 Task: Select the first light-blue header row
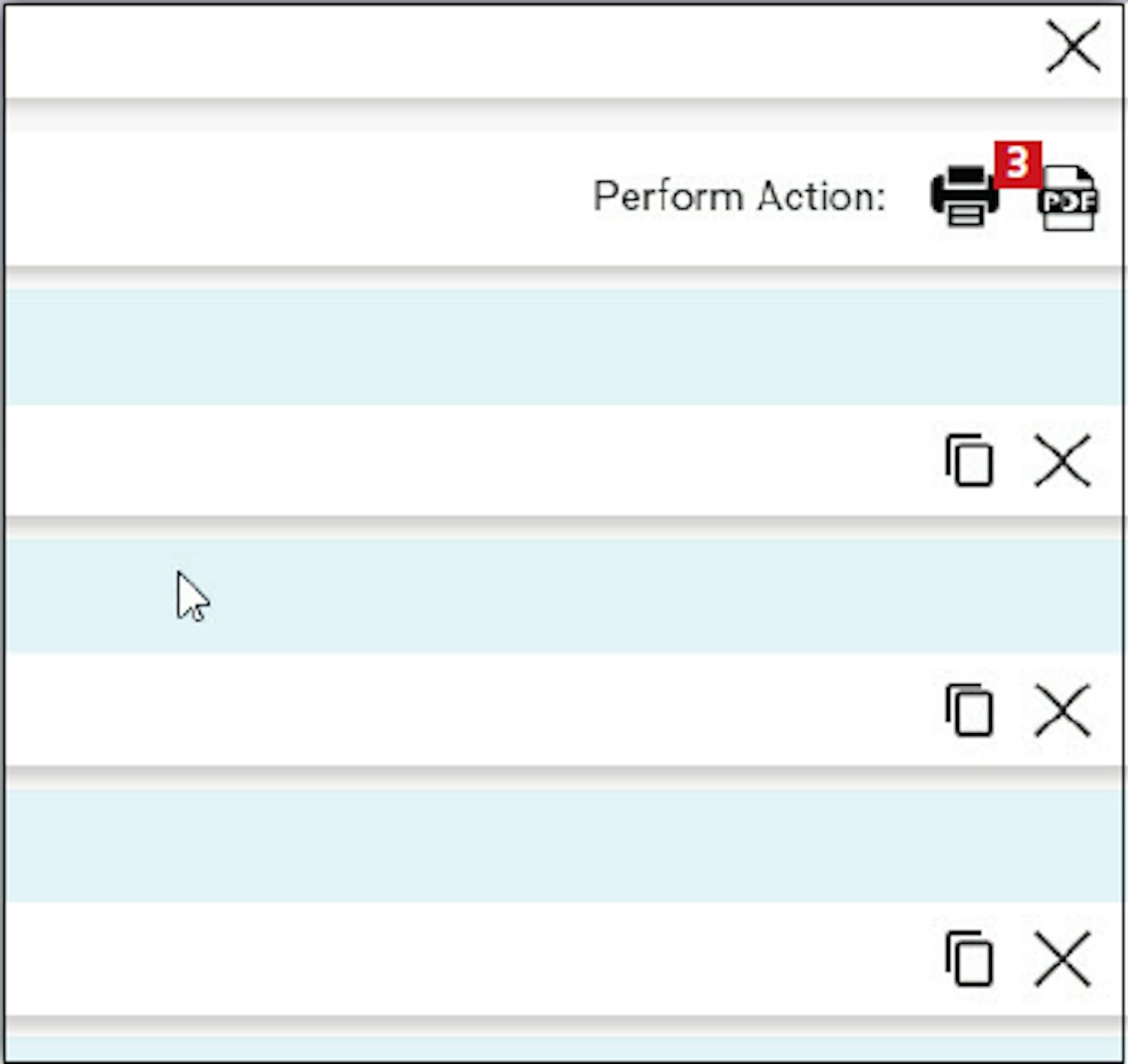click(x=564, y=347)
